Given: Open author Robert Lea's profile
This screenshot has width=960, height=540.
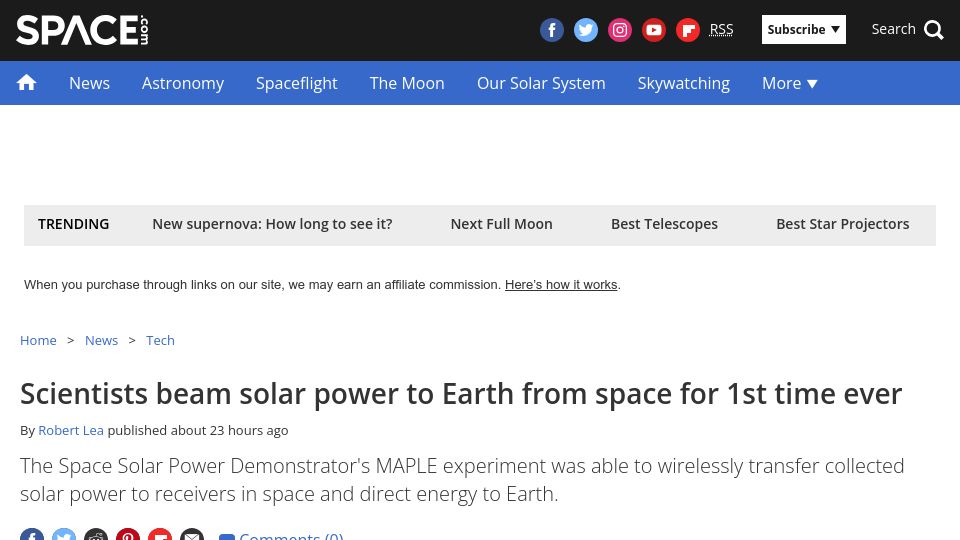Looking at the screenshot, I should tap(71, 430).
